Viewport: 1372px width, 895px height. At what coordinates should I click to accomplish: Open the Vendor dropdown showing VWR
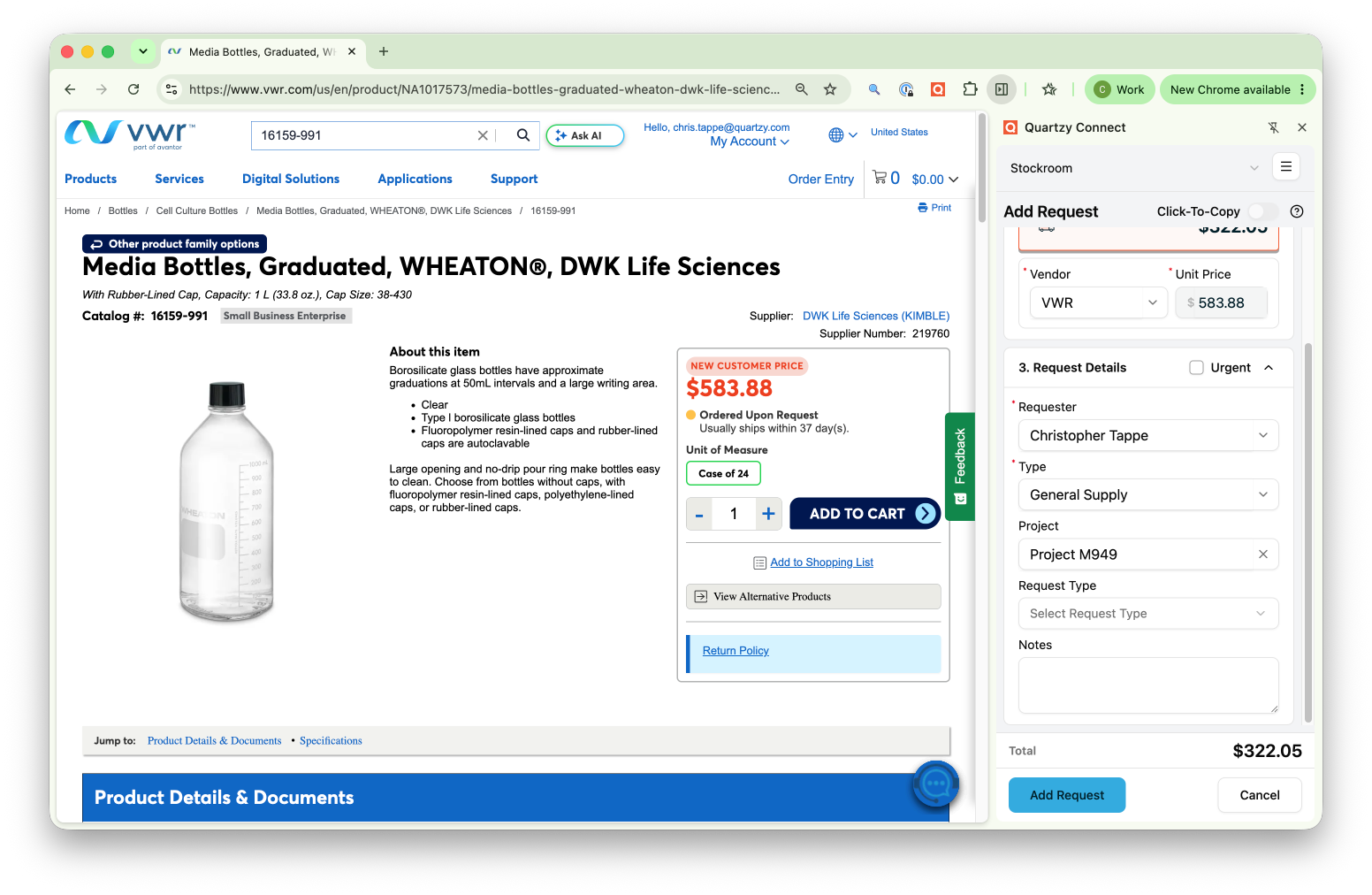coord(1099,302)
